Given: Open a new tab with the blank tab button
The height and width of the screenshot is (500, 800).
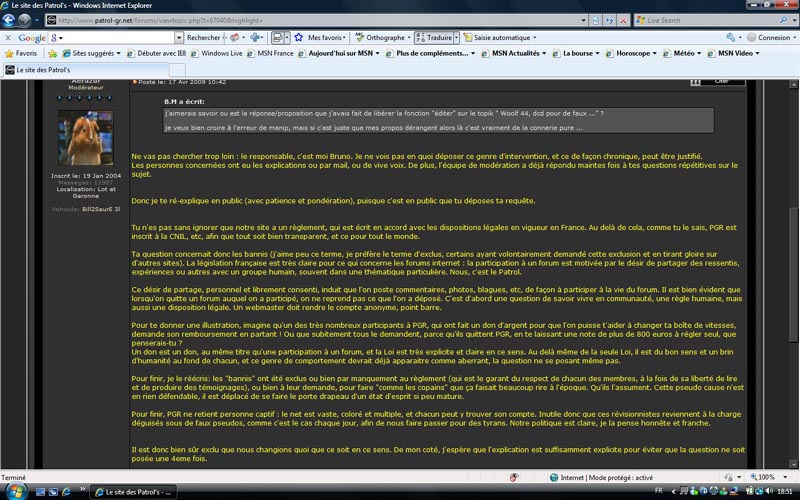Looking at the screenshot, I should [178, 70].
